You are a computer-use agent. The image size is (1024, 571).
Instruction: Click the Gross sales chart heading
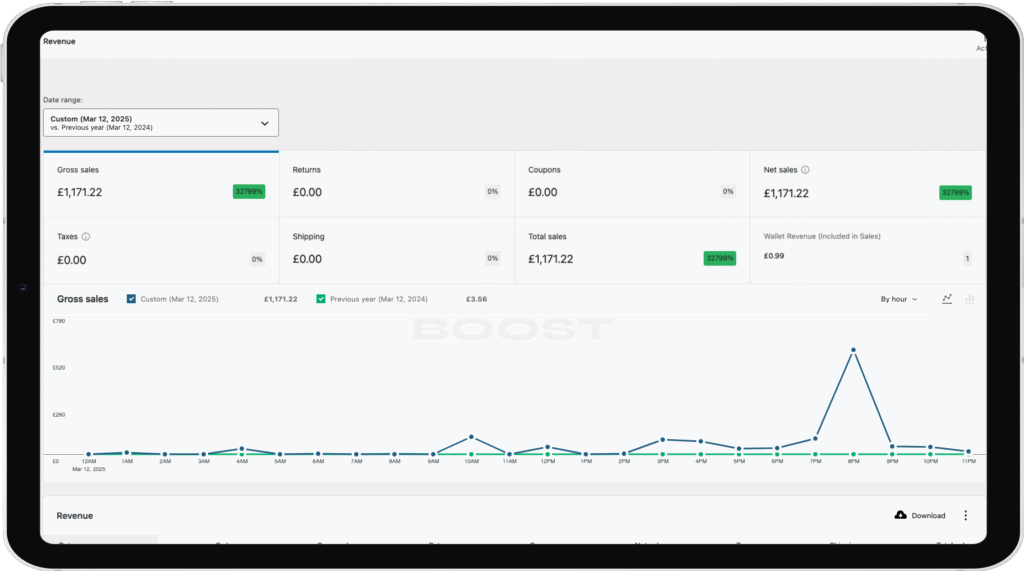(82, 299)
